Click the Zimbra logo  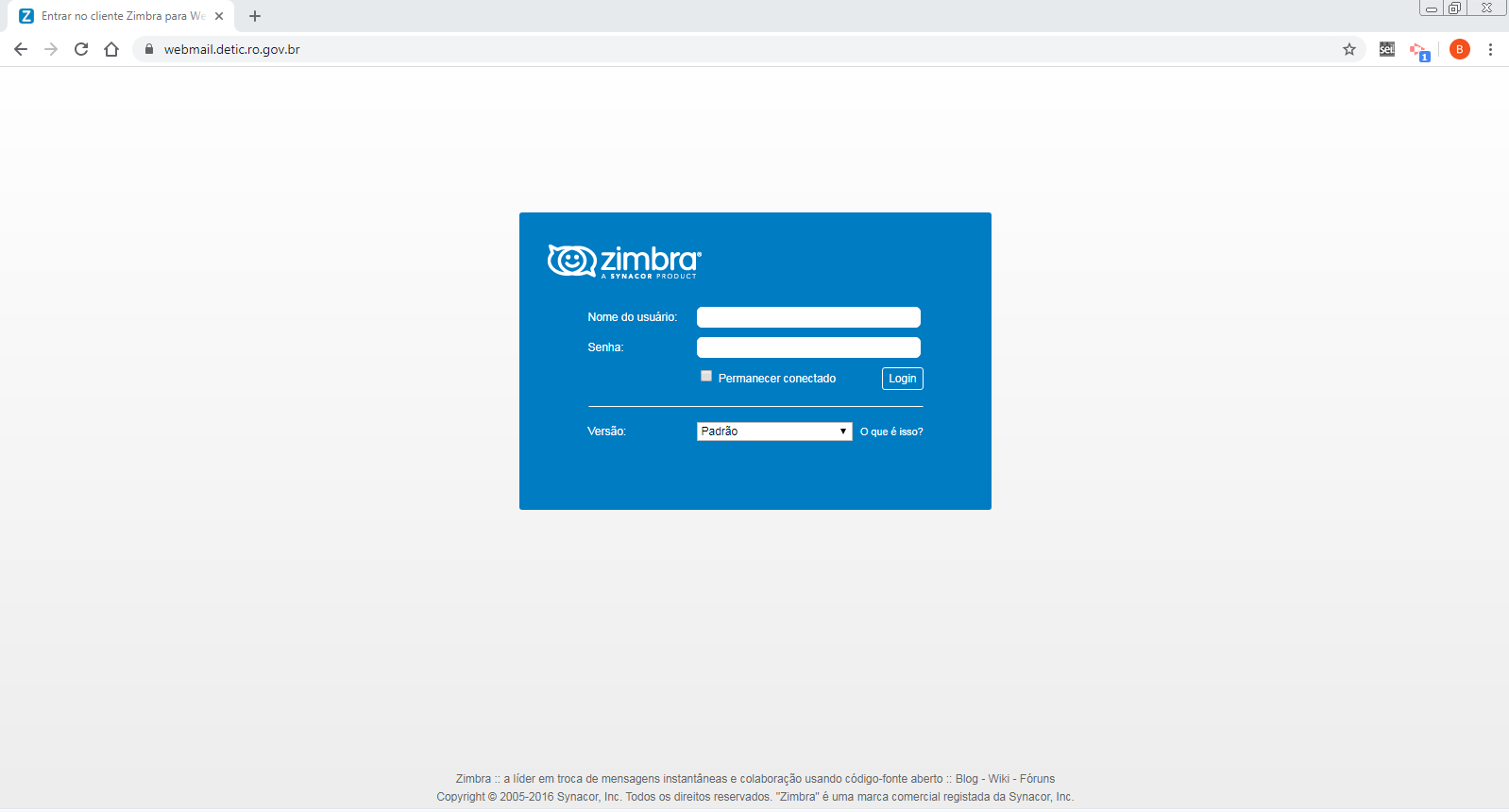[x=624, y=261]
